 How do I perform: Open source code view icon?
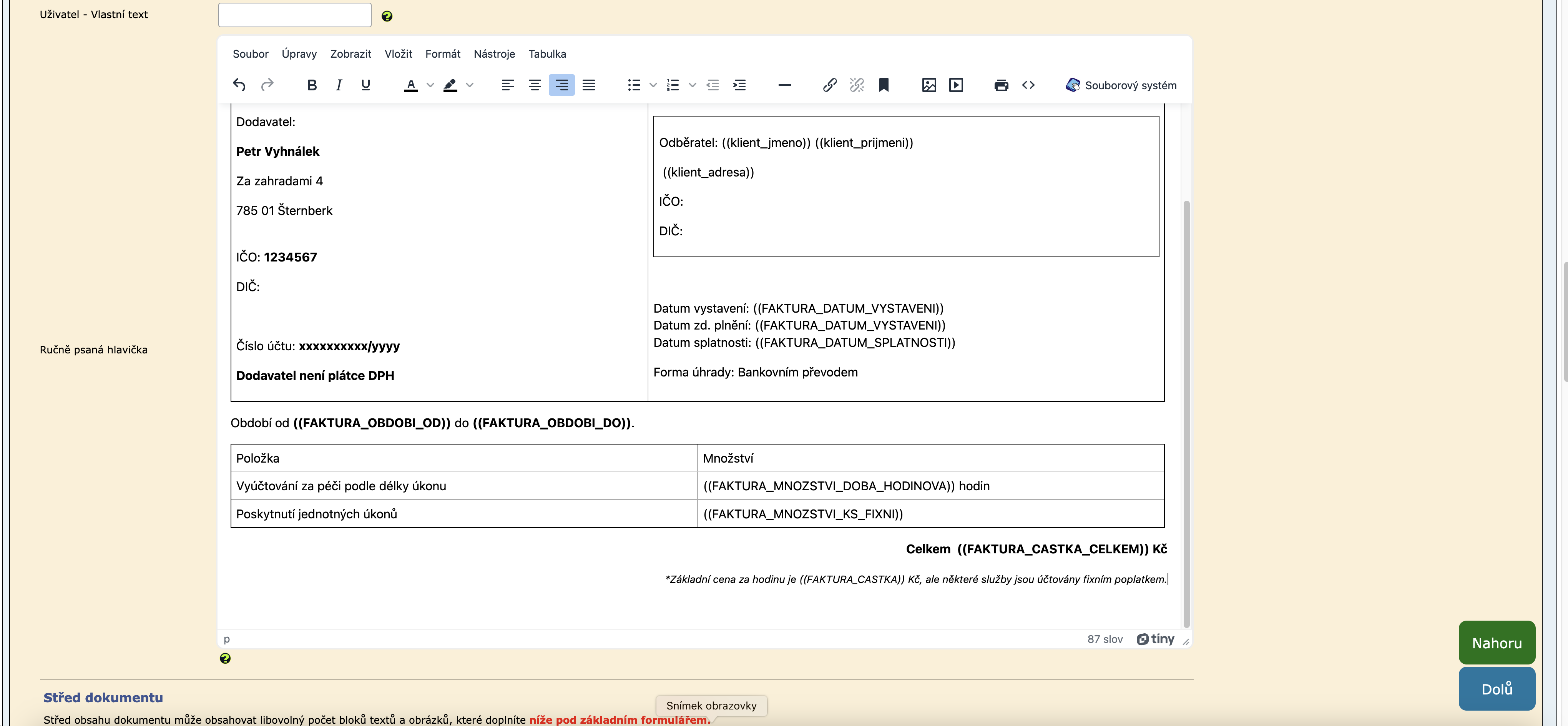coord(1028,85)
